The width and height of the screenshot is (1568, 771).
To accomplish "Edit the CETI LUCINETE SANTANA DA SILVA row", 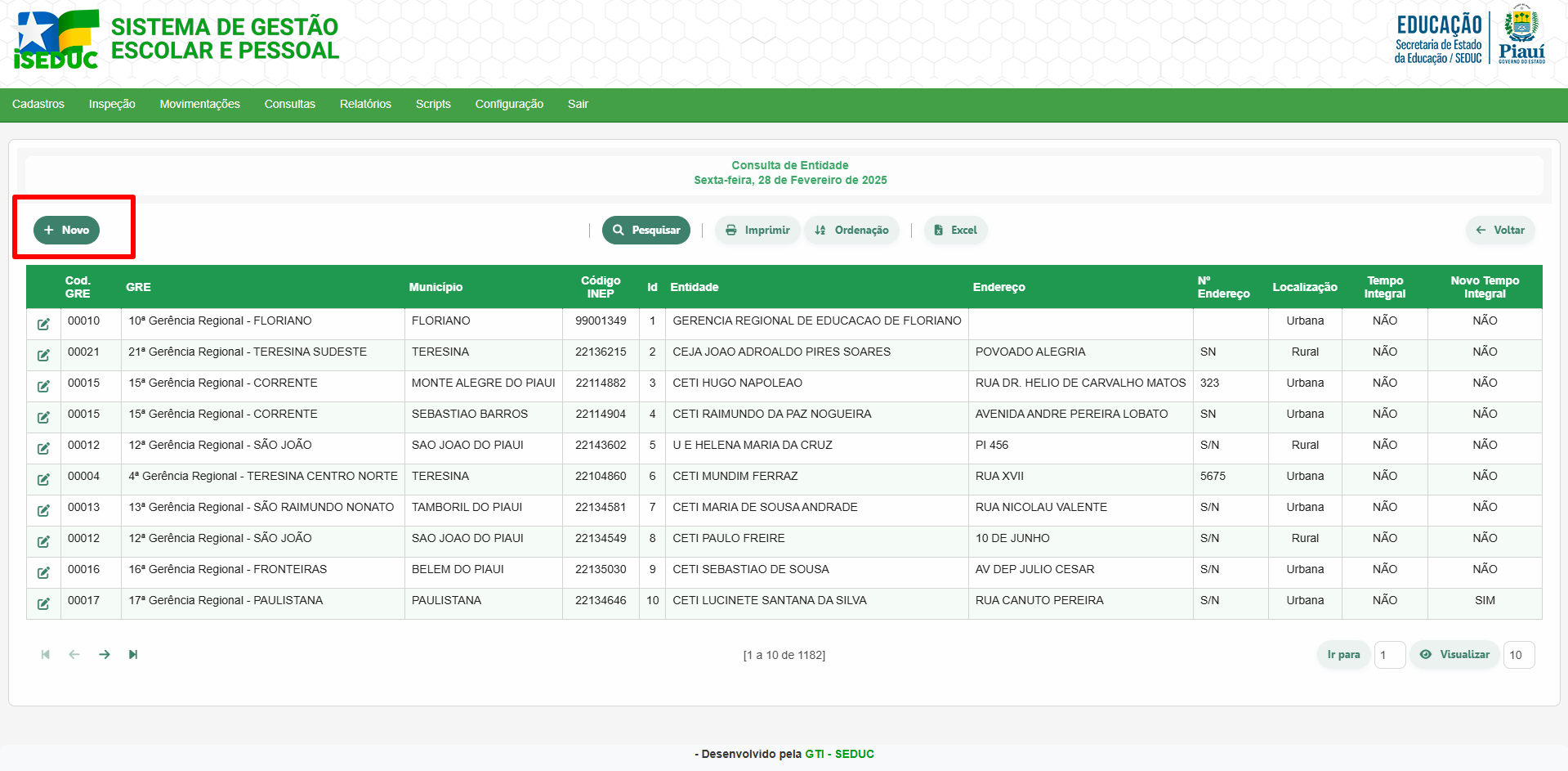I will coord(43,604).
